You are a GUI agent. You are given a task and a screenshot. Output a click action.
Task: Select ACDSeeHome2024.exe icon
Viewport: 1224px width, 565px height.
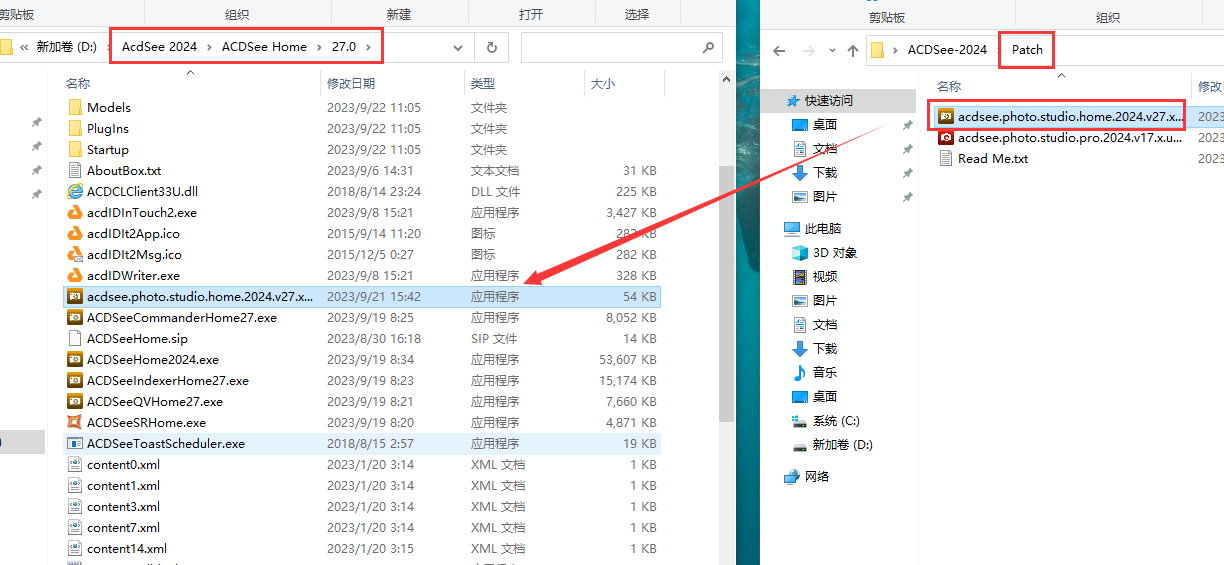click(75, 359)
